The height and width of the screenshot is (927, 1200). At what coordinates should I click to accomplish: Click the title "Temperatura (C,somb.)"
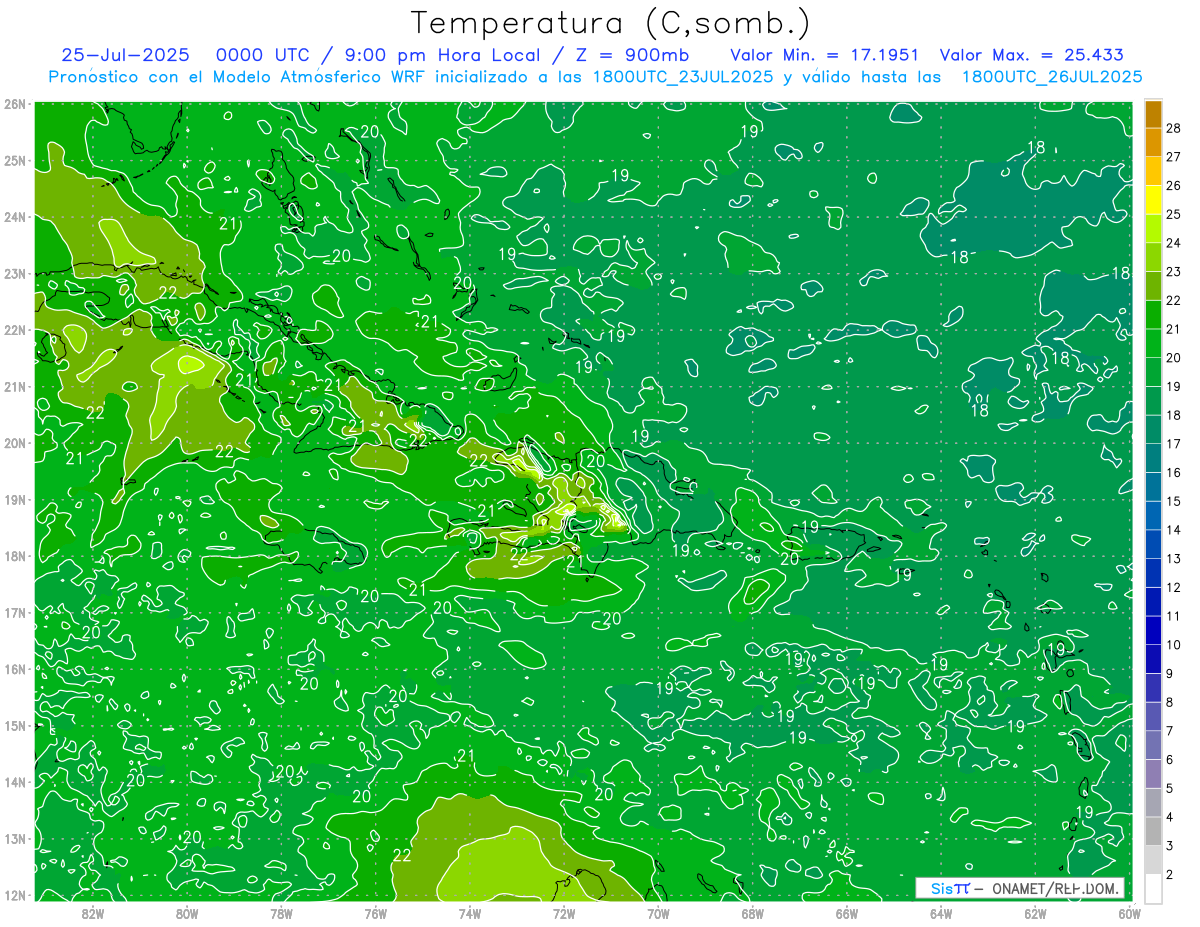point(611,24)
